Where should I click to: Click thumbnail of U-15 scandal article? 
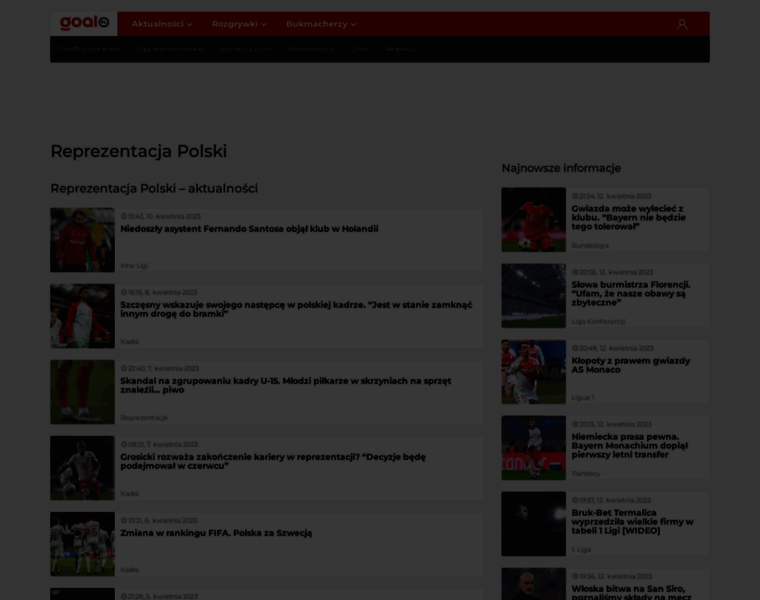tap(82, 392)
